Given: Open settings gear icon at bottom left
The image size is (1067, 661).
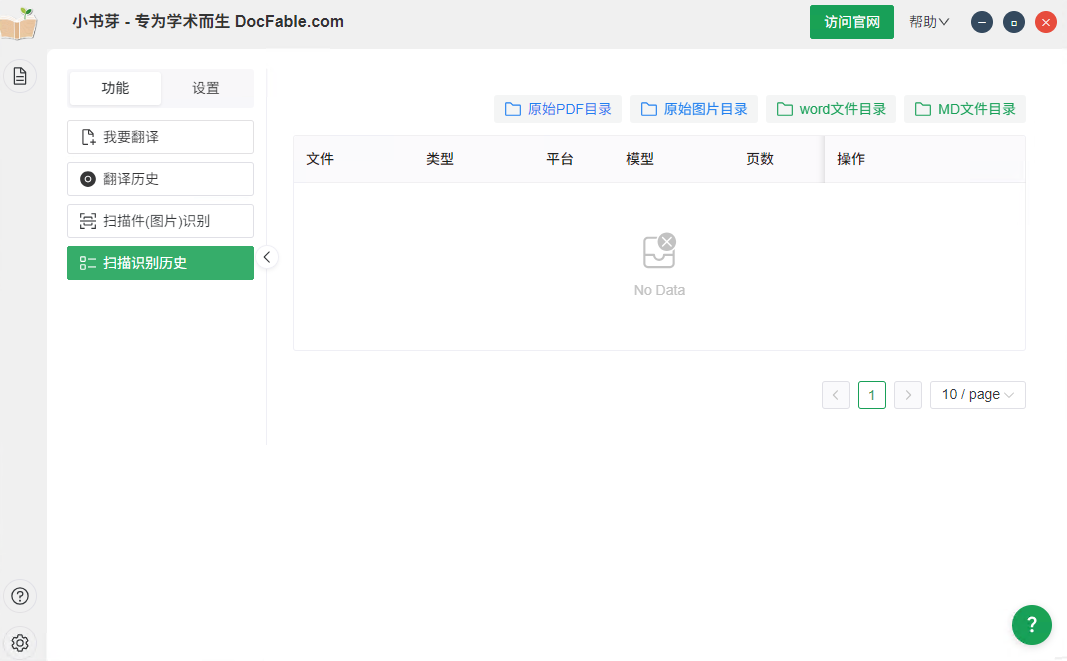Looking at the screenshot, I should 20,642.
